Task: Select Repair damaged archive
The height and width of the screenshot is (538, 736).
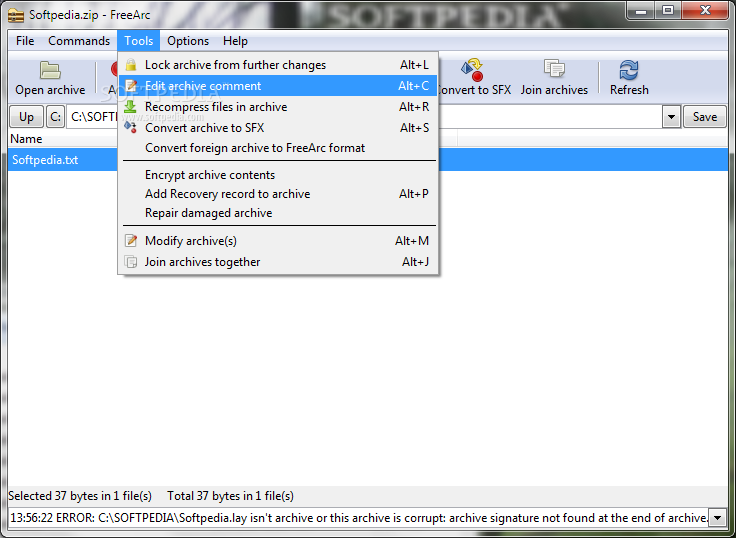Action: (278, 213)
